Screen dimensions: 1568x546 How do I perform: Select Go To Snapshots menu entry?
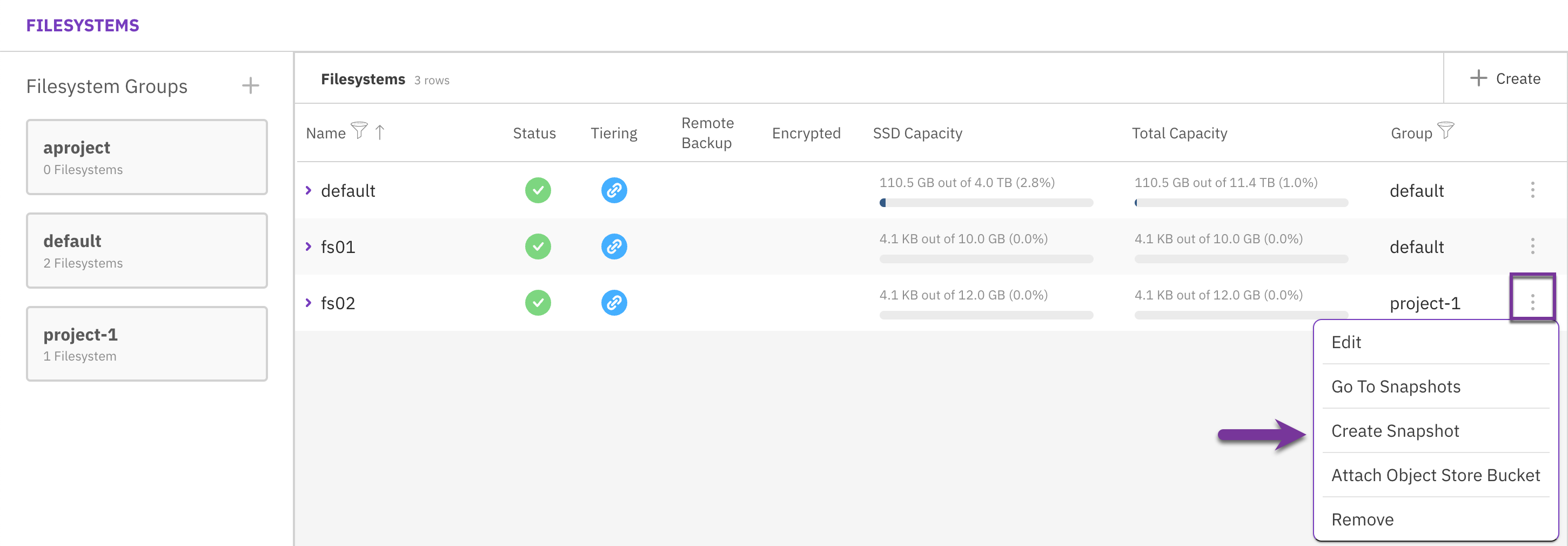[x=1395, y=386]
